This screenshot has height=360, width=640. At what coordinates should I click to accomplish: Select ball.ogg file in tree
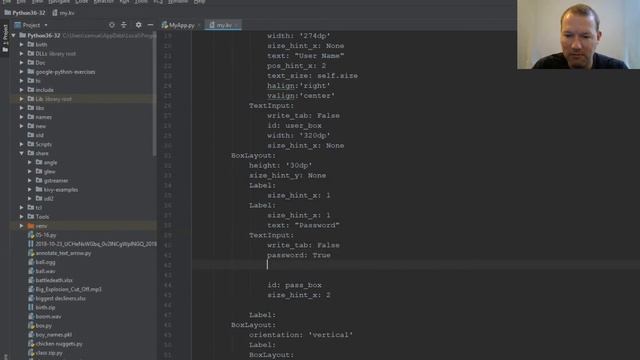coord(41,262)
